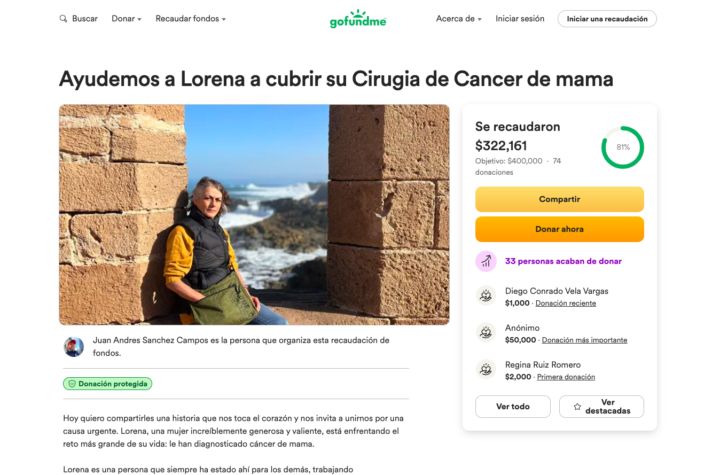Click the donor icon beside Anónimo
This screenshot has width=720, height=475.
tap(486, 333)
